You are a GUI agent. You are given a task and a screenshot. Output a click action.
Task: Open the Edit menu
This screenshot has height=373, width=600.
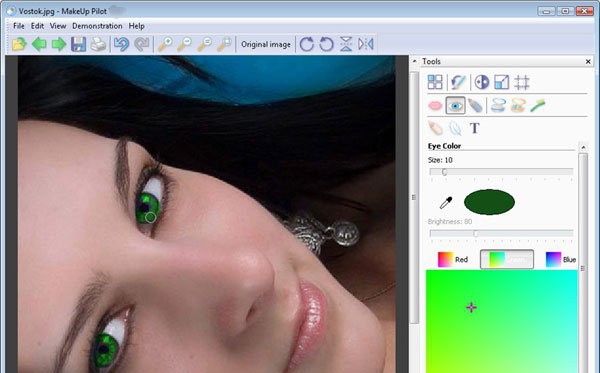point(37,26)
